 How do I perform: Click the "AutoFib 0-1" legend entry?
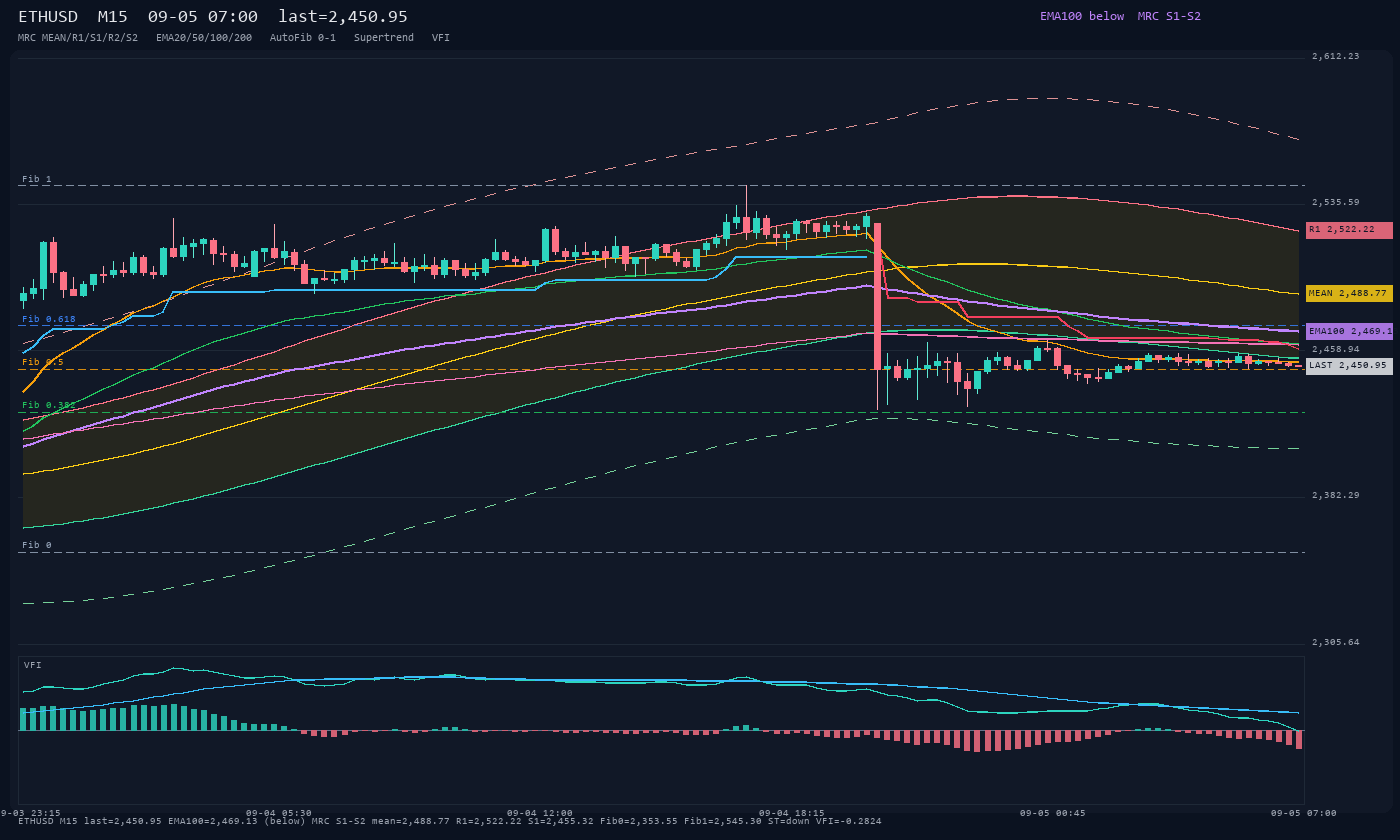(303, 38)
